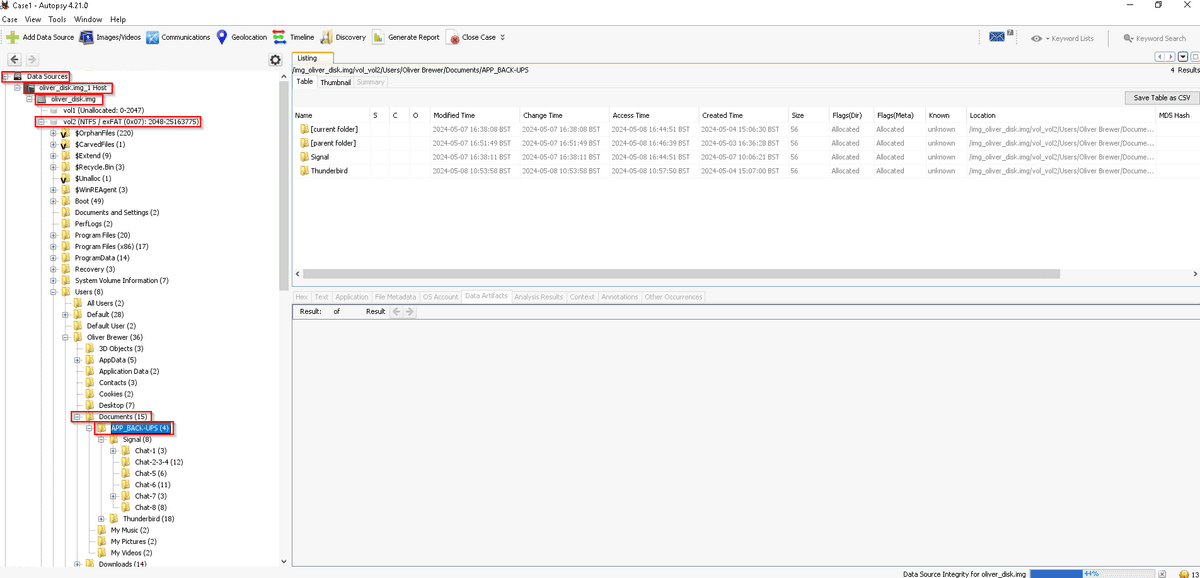The image size is (1200, 578).
Task: Sort listing by Name column header
Action: tap(330, 115)
